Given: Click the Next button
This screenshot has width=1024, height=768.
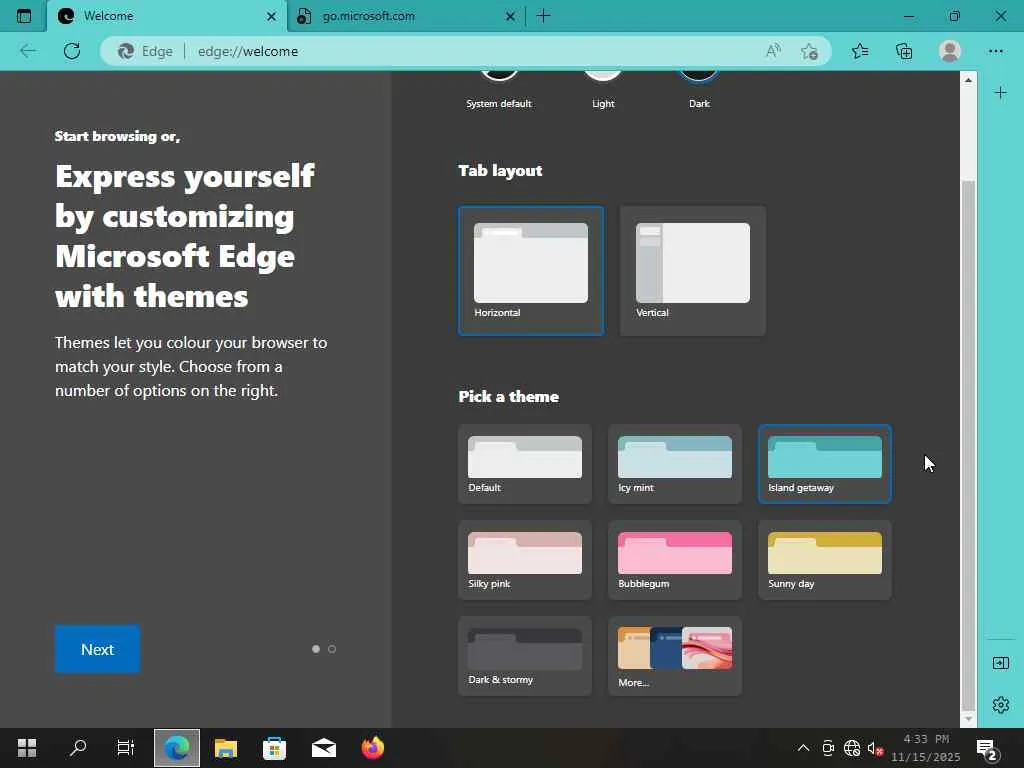Looking at the screenshot, I should 97,649.
